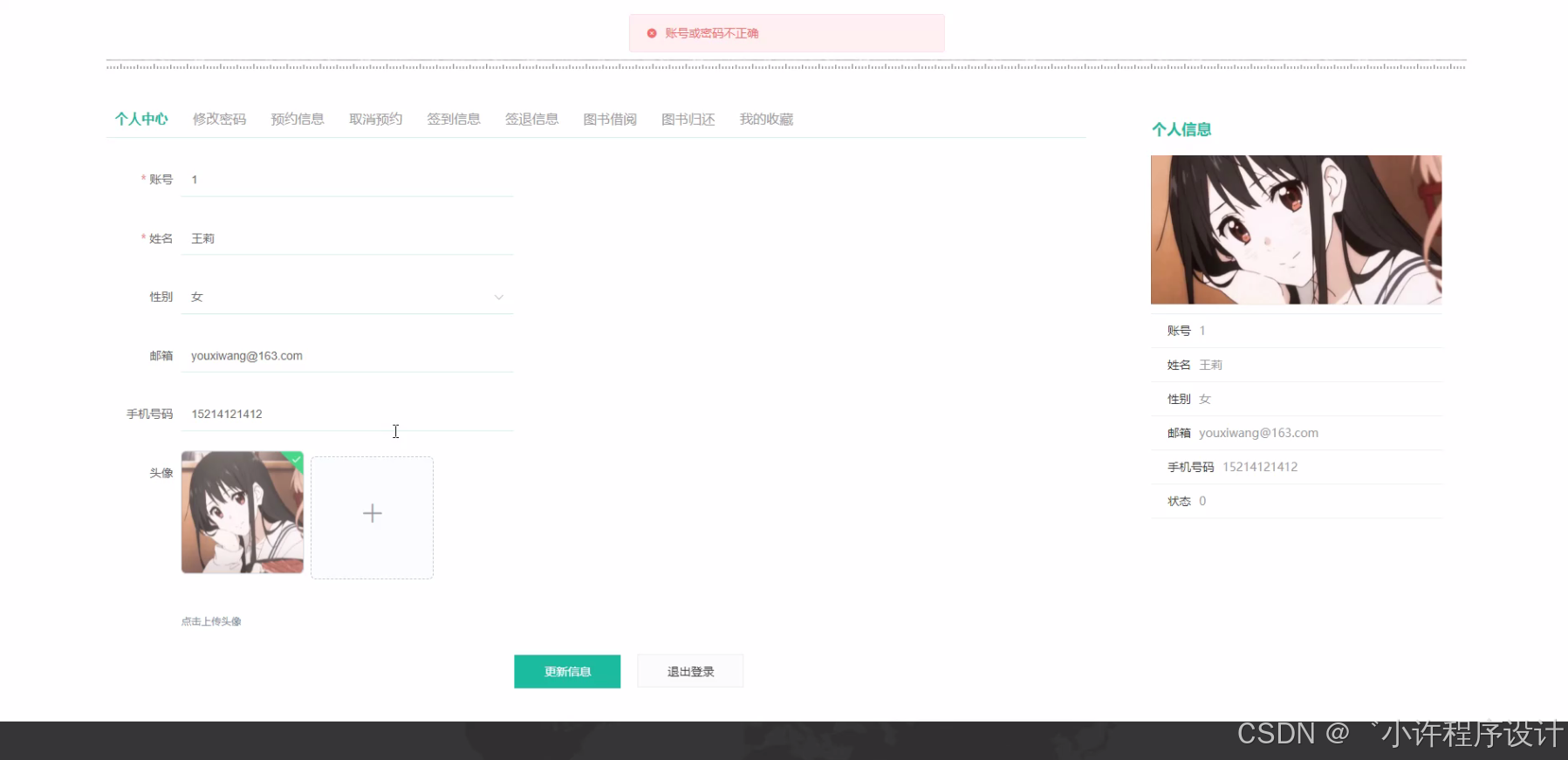This screenshot has width=1568, height=760.
Task: Click the 点击上传头像 hint text
Action: pyautogui.click(x=211, y=621)
